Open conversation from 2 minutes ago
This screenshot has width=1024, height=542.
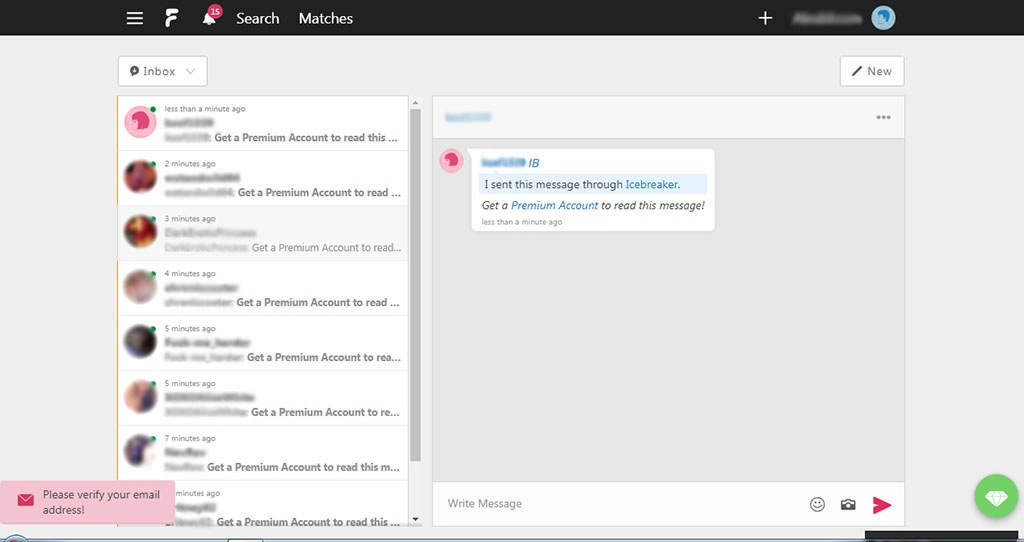coord(263,178)
